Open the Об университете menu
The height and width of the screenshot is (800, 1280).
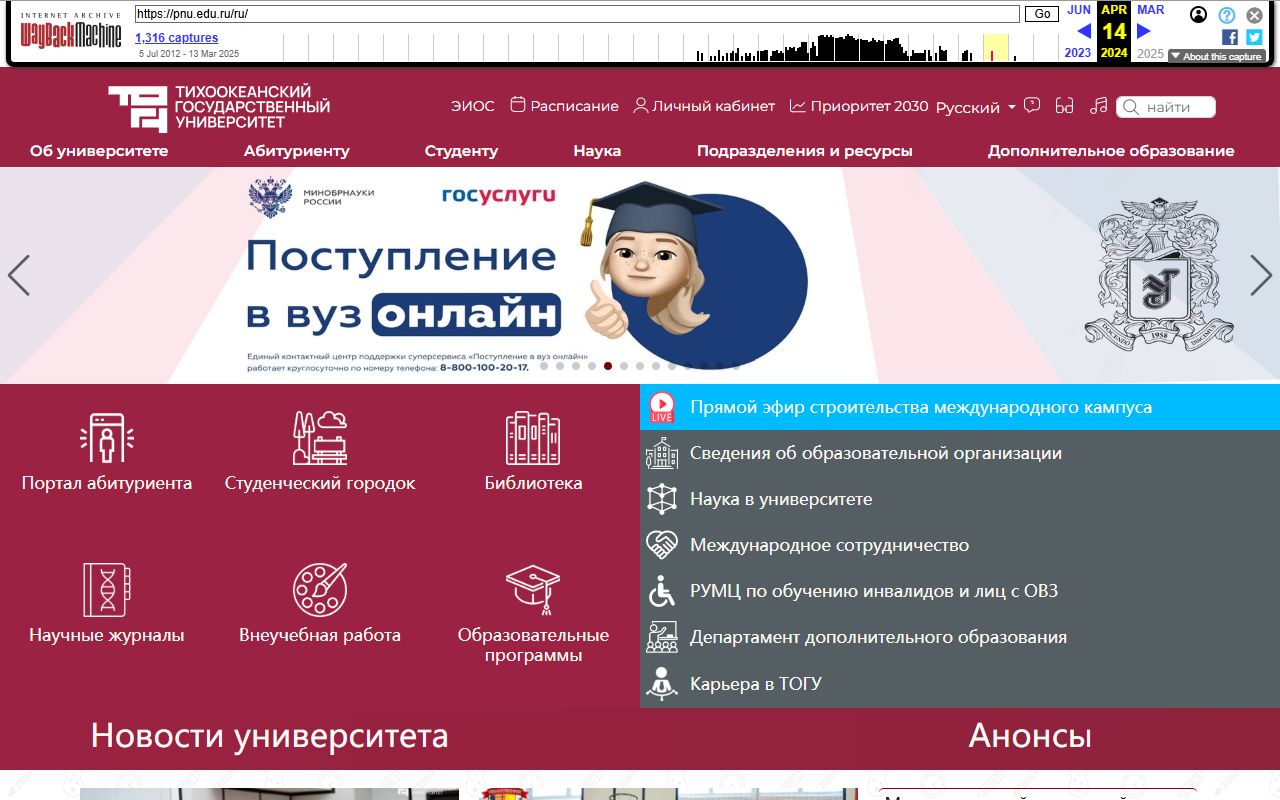(99, 151)
